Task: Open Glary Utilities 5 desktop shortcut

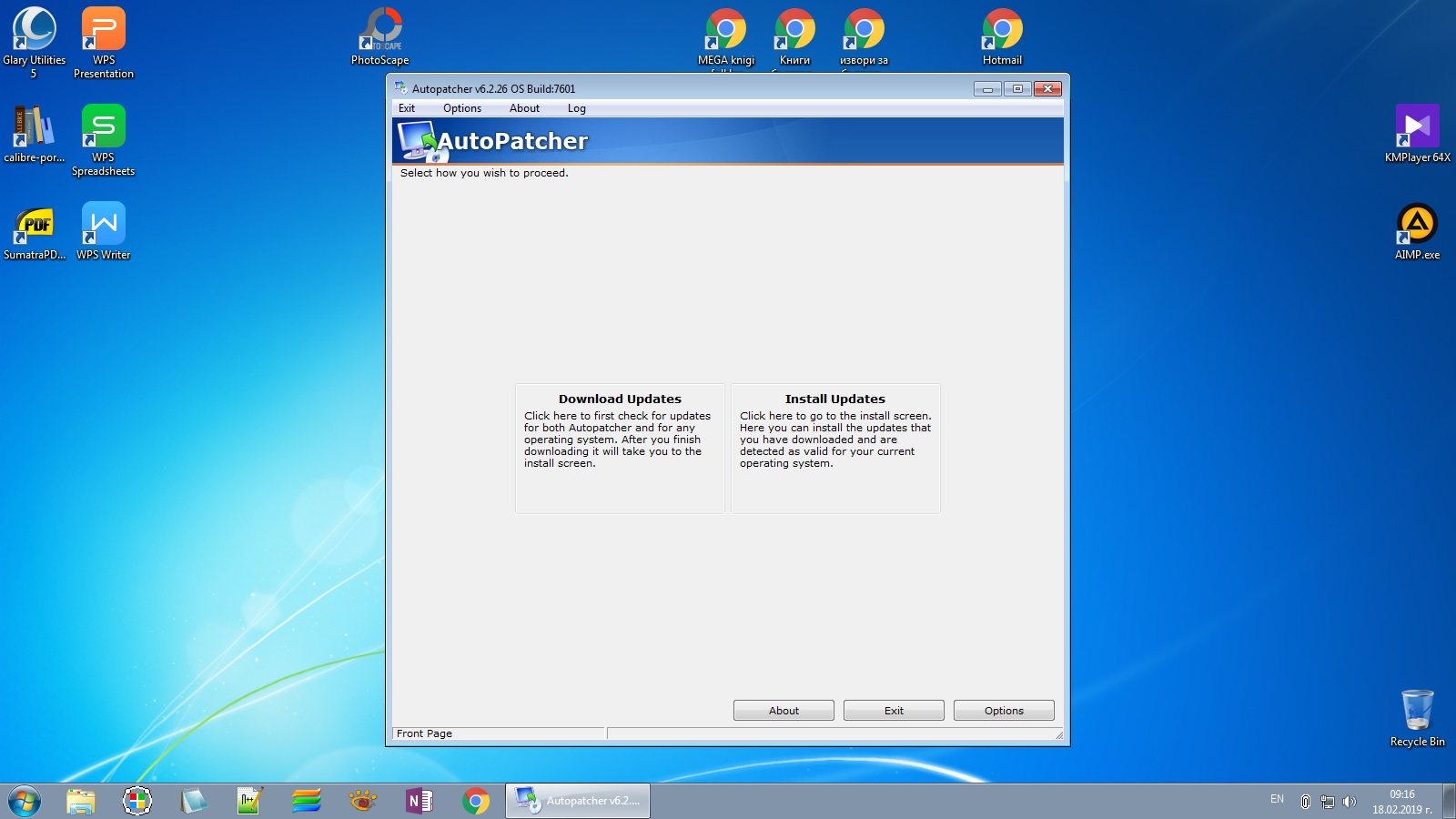Action: click(35, 42)
